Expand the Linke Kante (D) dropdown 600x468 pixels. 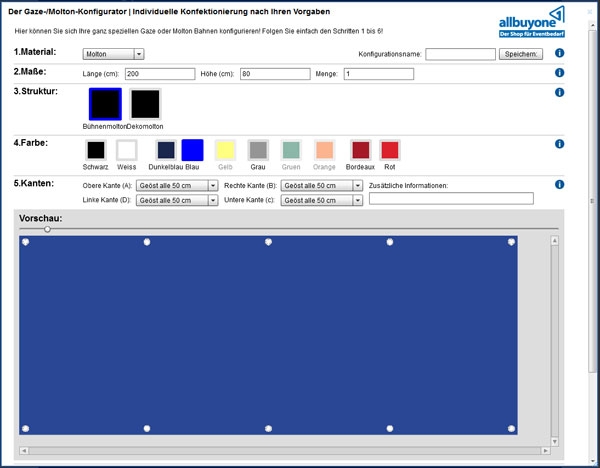coord(177,200)
